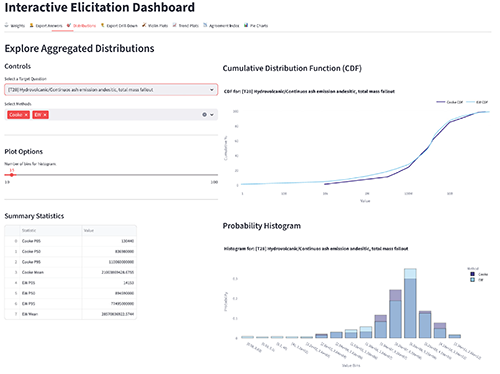The image size is (500, 374).
Task: Click the Cooke Mean value cell
Action: (109, 272)
